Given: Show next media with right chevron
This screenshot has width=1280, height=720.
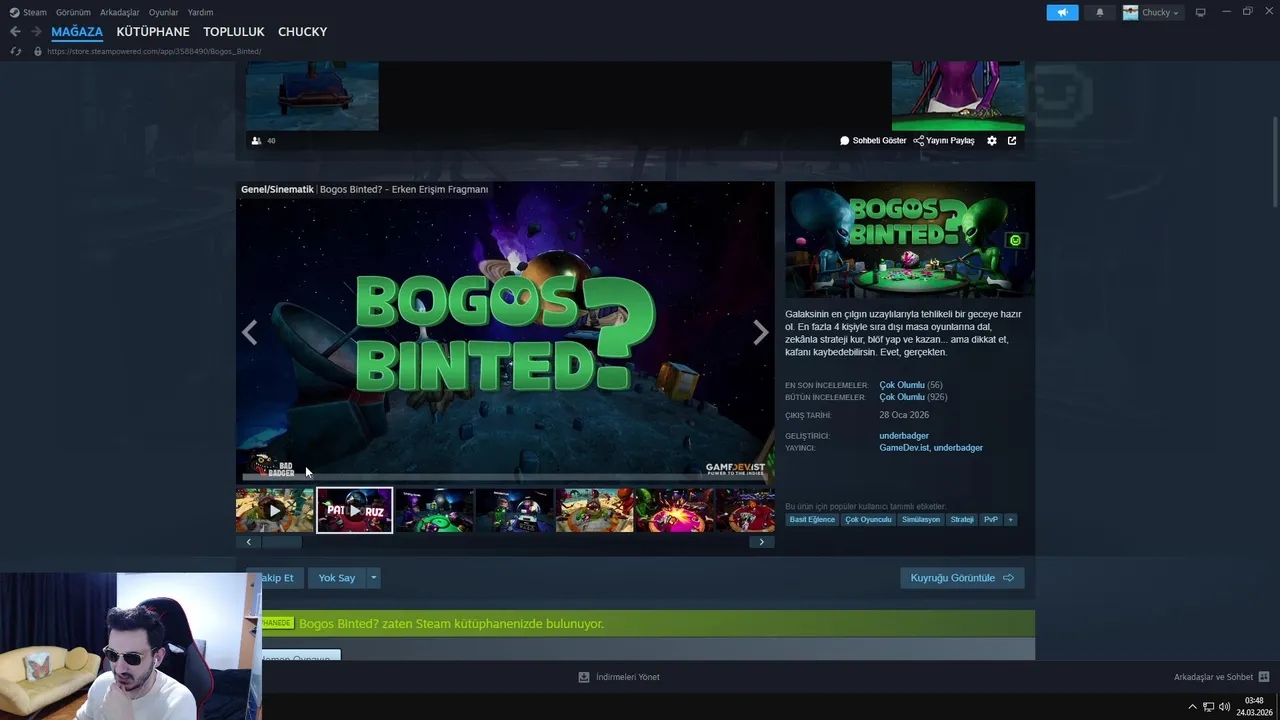Looking at the screenshot, I should tap(761, 333).
